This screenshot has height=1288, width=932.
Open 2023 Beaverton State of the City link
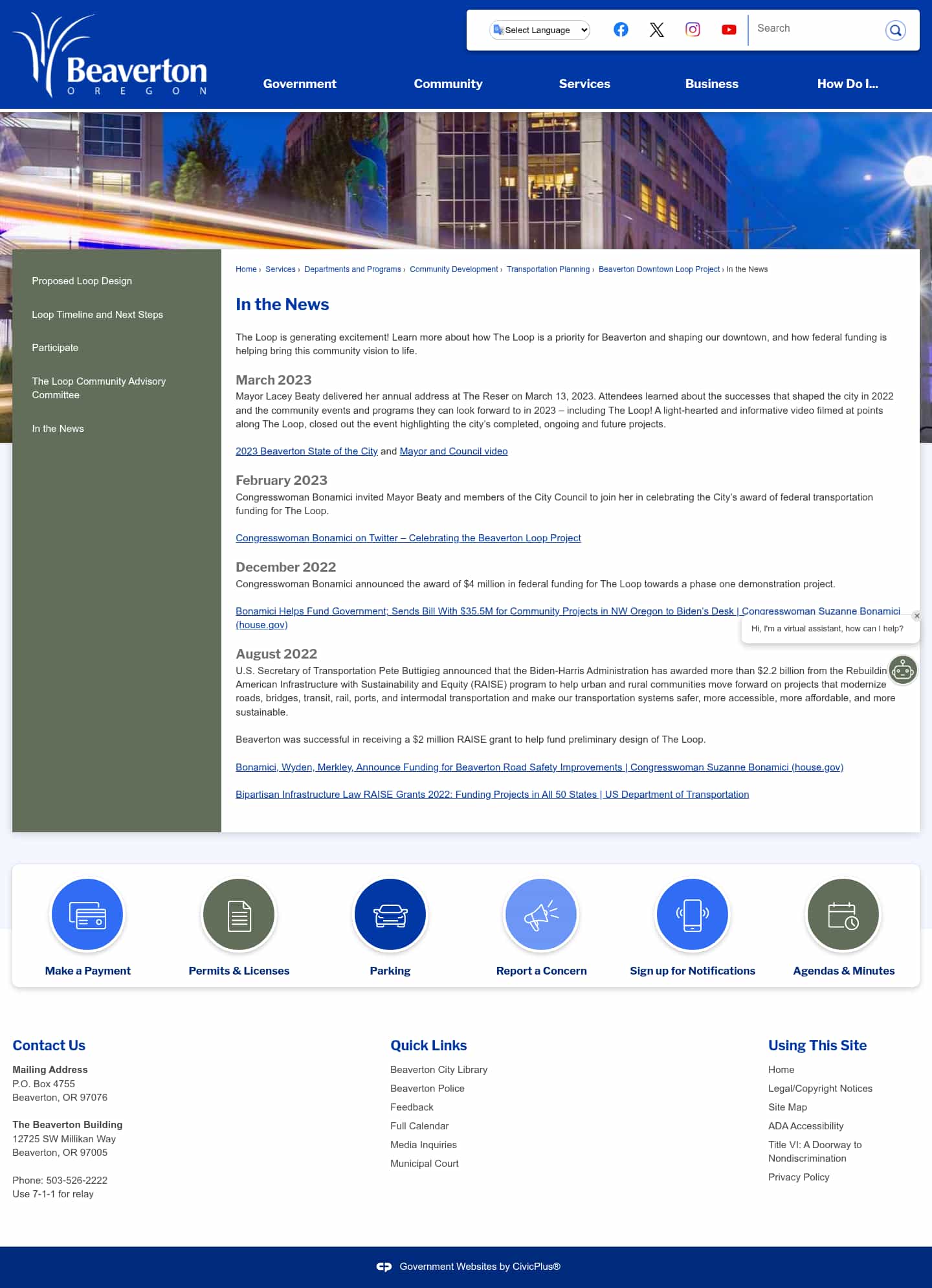pyautogui.click(x=306, y=451)
